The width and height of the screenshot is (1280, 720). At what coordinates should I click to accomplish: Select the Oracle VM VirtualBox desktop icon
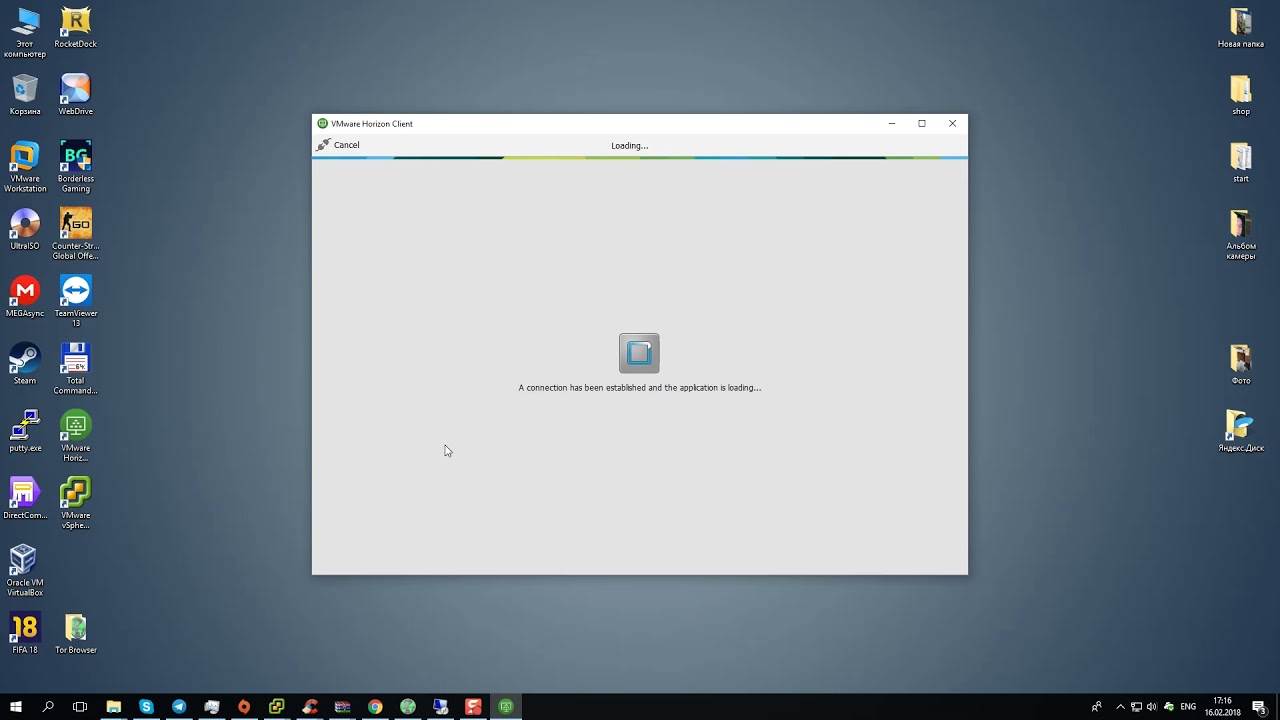click(x=25, y=570)
